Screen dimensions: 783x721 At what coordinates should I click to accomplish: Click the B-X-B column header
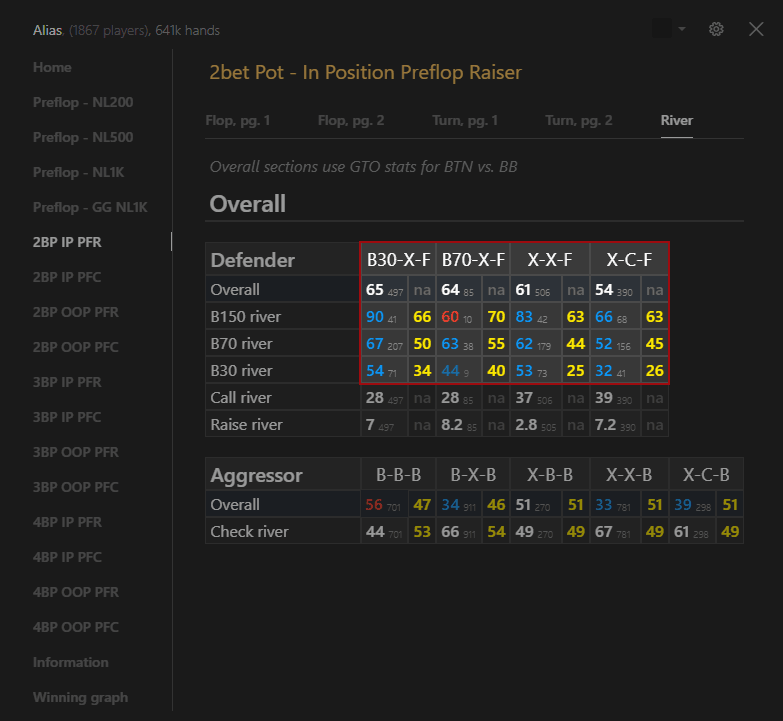click(473, 474)
